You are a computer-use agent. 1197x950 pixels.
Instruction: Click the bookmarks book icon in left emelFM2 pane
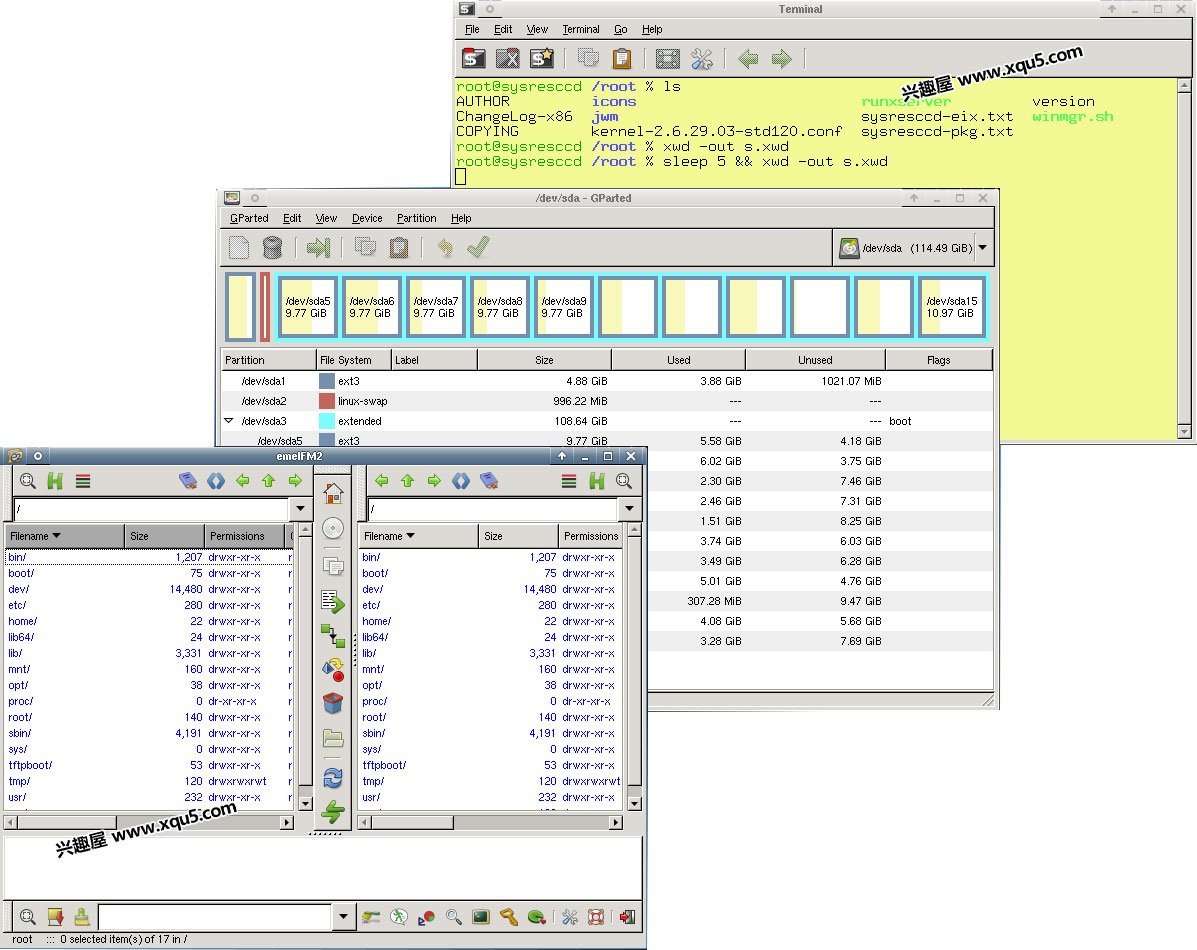coord(188,480)
